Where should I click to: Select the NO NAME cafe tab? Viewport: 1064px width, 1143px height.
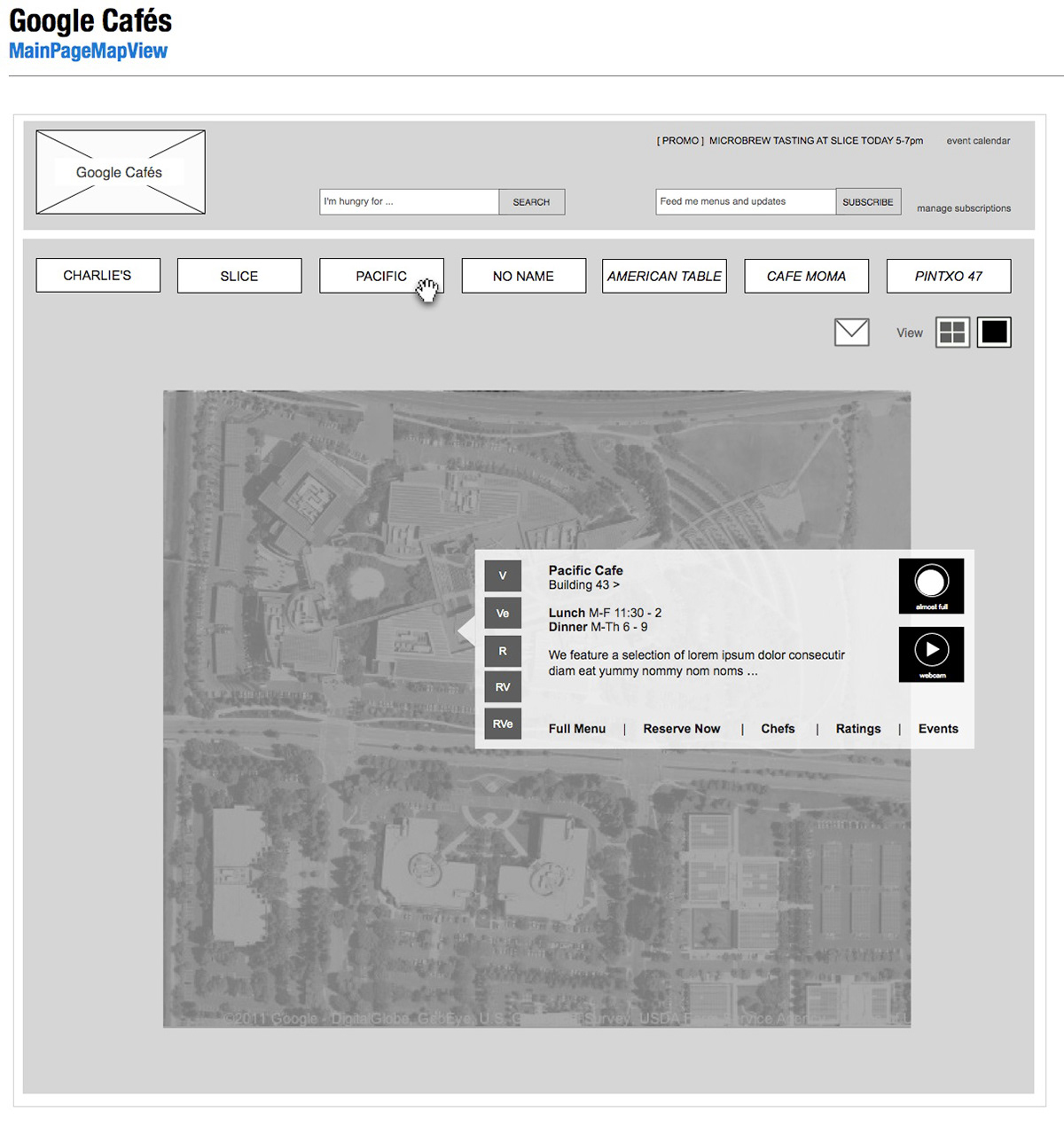pyautogui.click(x=523, y=276)
